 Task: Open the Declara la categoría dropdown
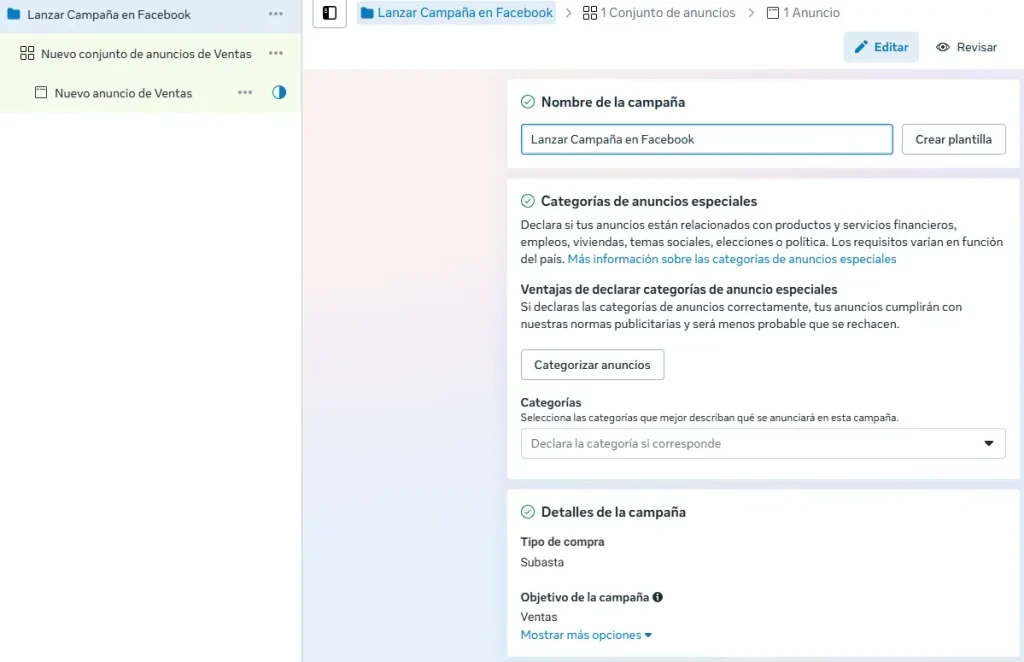pos(763,443)
